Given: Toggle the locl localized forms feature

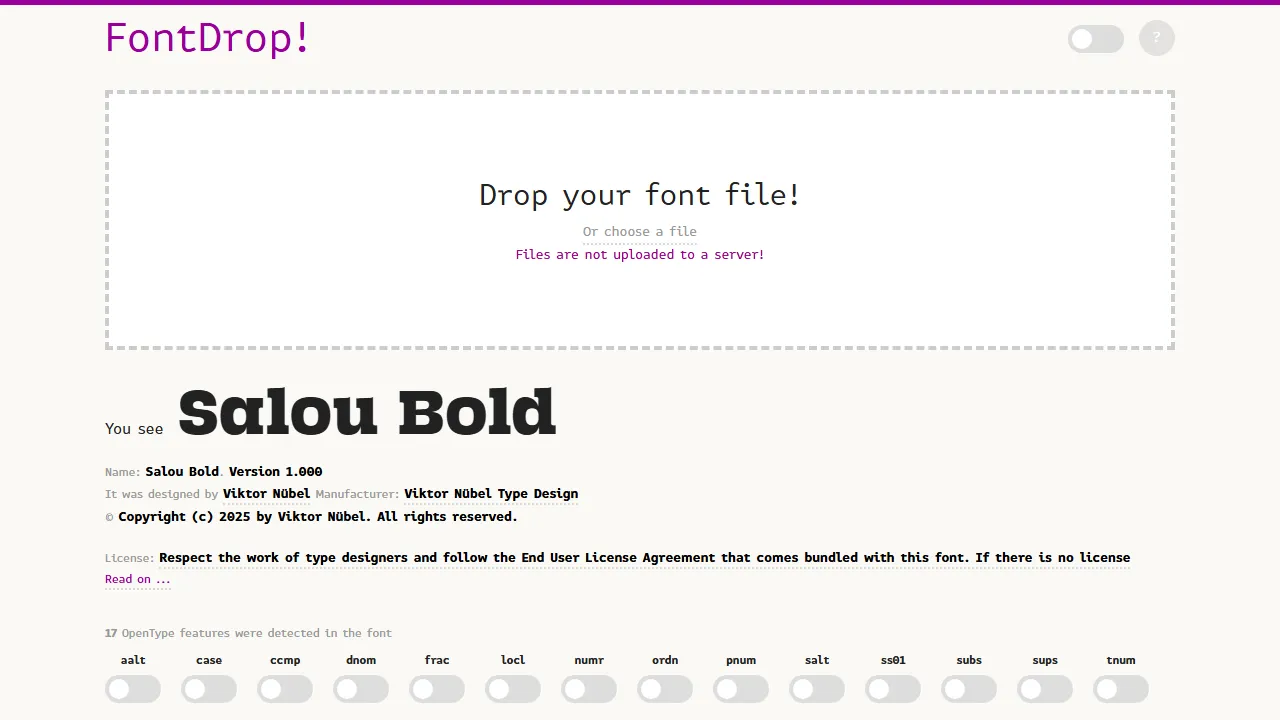Looking at the screenshot, I should click(513, 689).
